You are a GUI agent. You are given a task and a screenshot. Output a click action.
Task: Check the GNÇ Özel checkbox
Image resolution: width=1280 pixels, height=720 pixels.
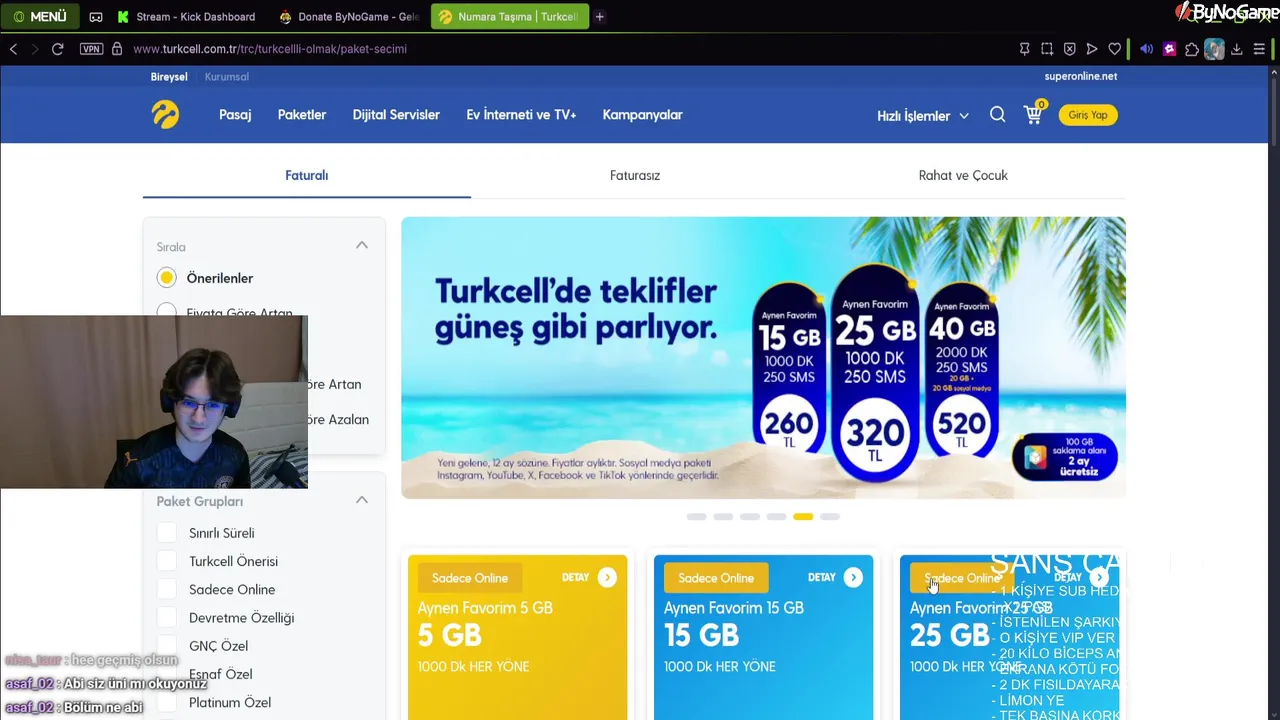(x=167, y=646)
